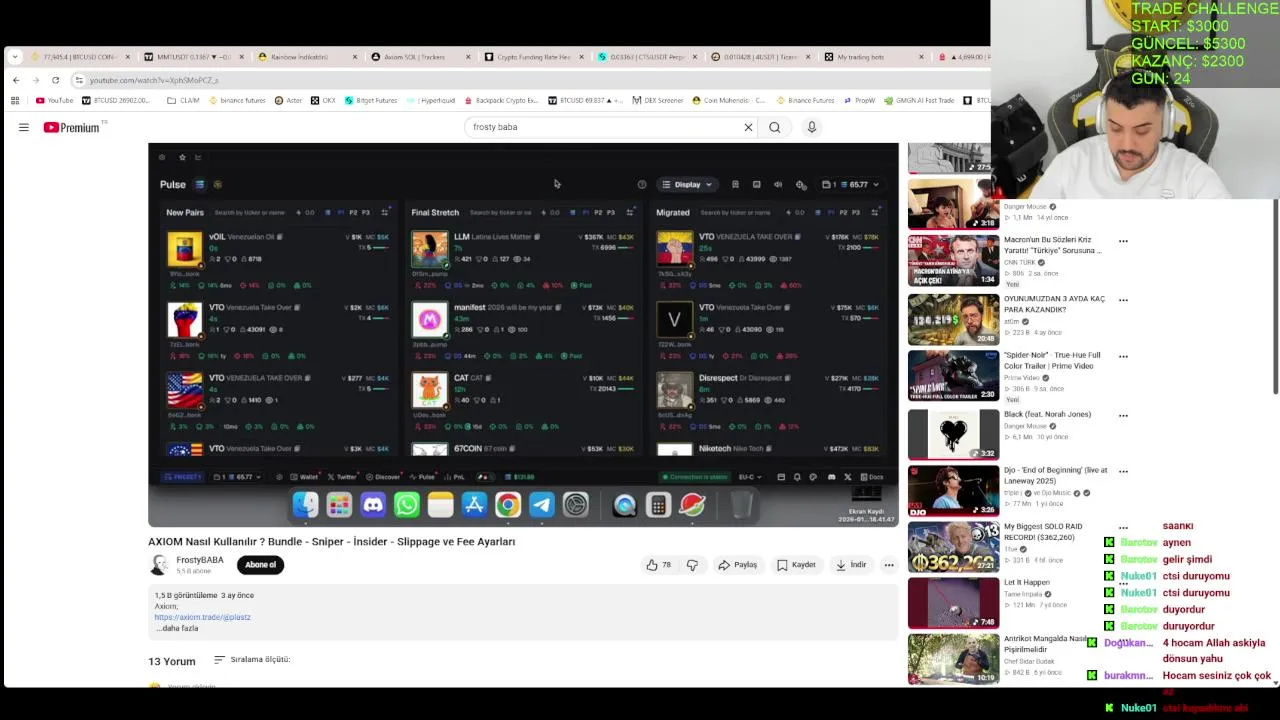
Task: Open the YouTube guide hamburger menu
Action: 23,127
